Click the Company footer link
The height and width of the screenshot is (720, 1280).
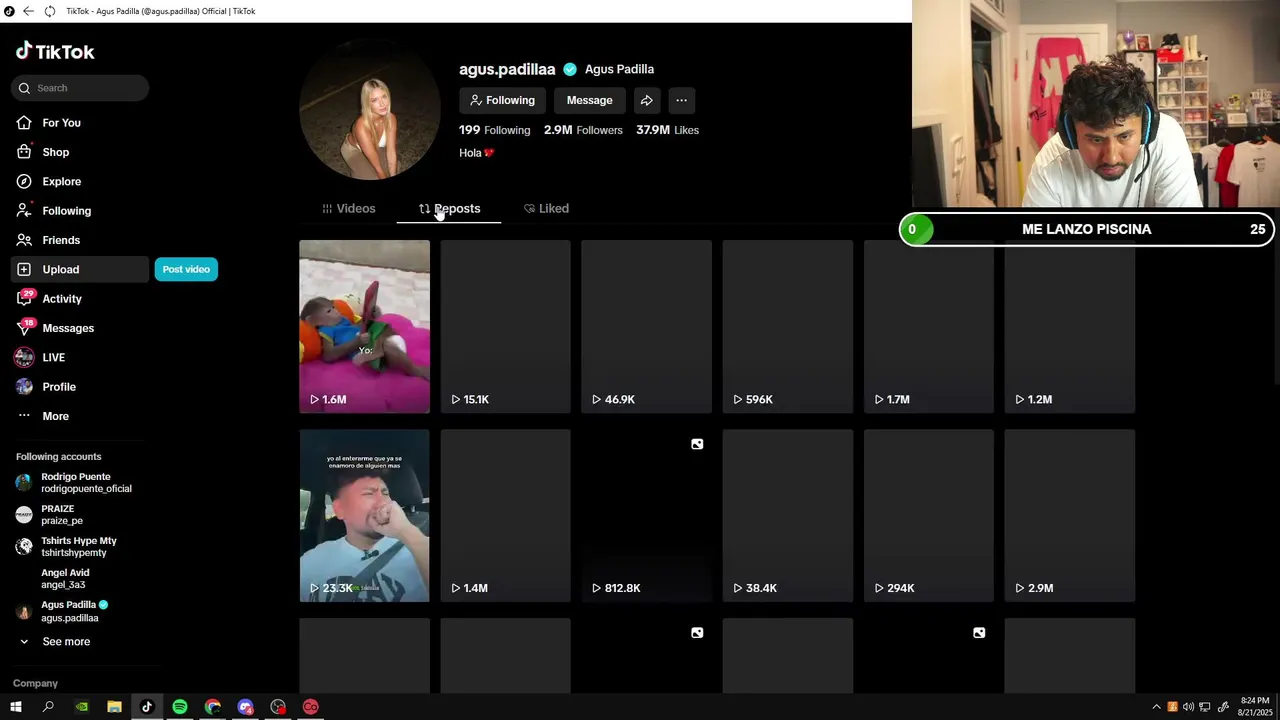click(x=35, y=684)
